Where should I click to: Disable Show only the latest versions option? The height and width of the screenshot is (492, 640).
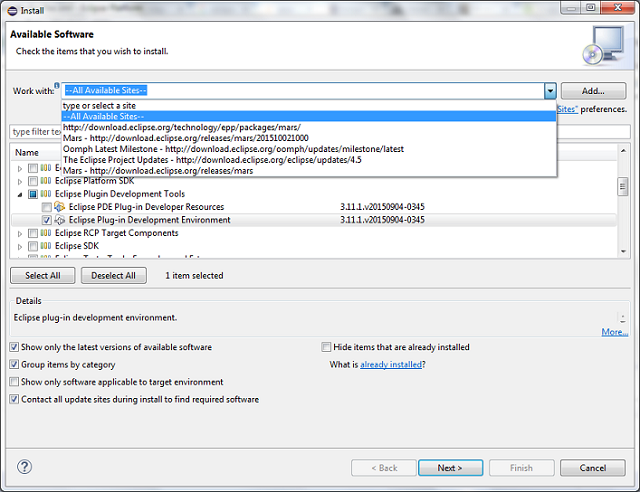click(x=14, y=347)
